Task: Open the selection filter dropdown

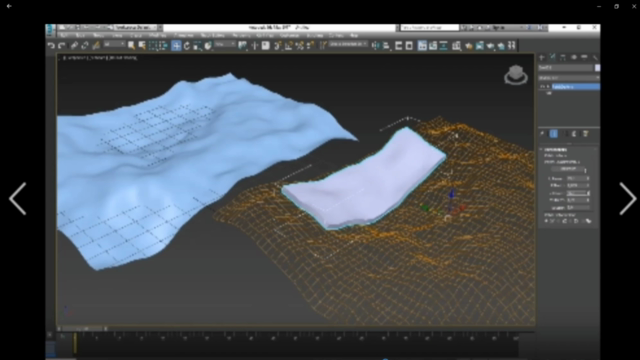Action: coord(115,44)
